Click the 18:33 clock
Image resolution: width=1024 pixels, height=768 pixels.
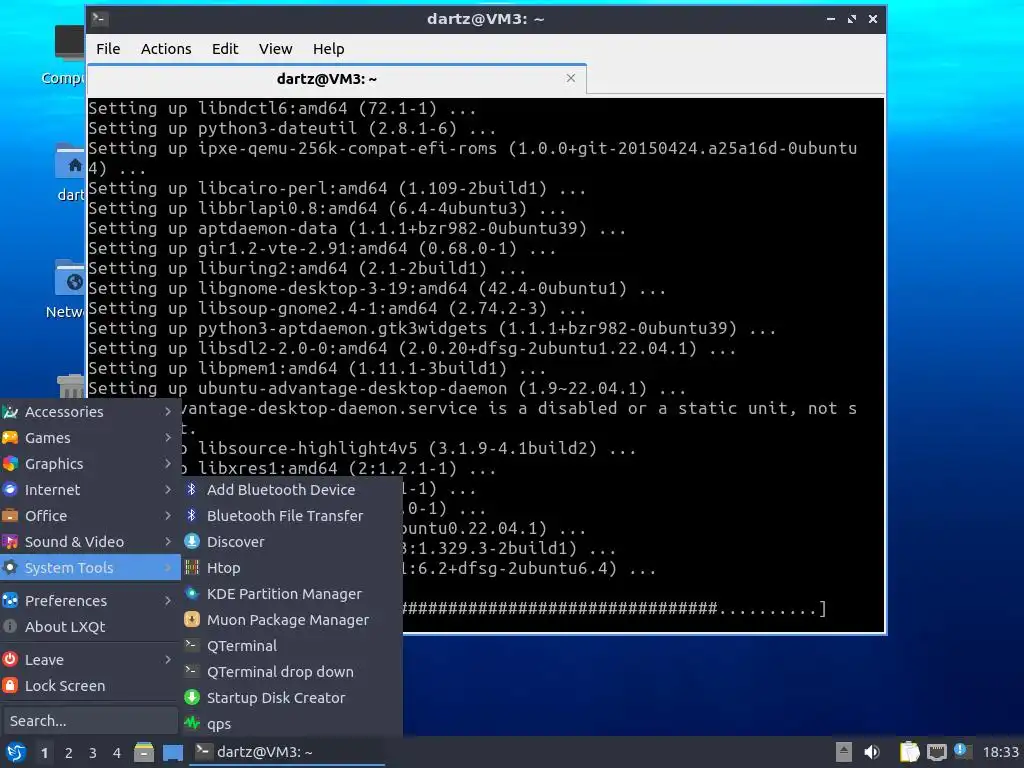click(x=1000, y=752)
